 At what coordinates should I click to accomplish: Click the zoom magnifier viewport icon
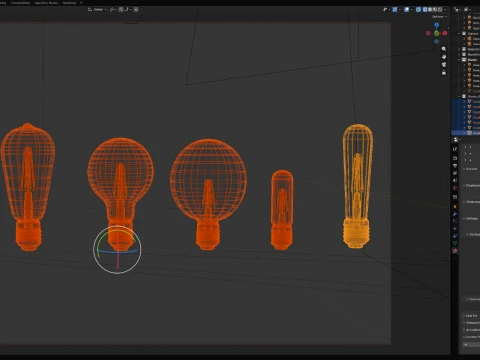(x=444, y=49)
